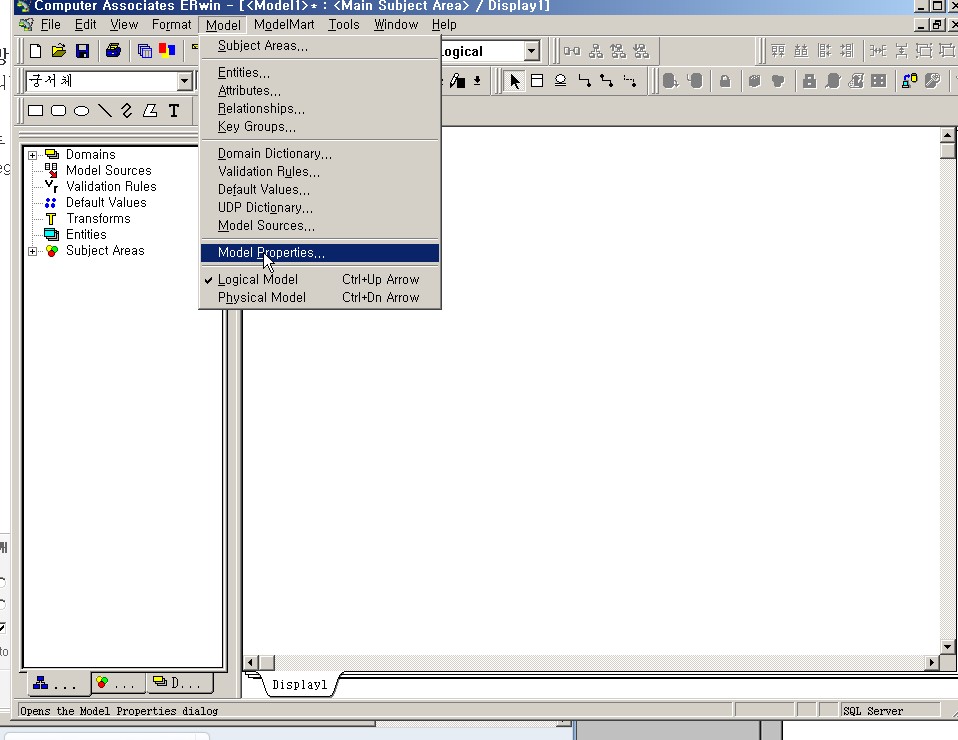Open Attributes menu entry

coord(320,90)
